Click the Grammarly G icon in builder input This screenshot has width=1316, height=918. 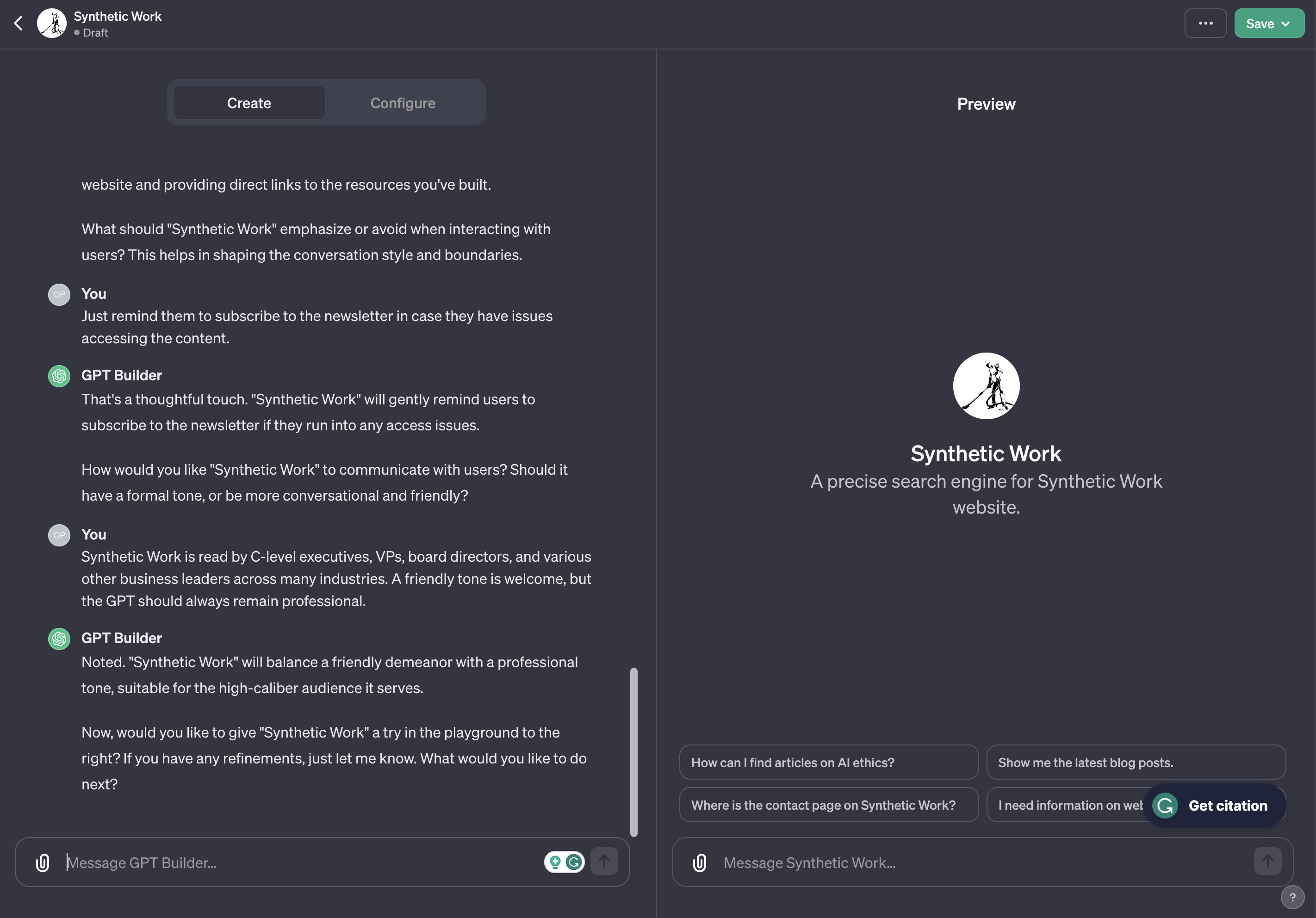tap(574, 862)
